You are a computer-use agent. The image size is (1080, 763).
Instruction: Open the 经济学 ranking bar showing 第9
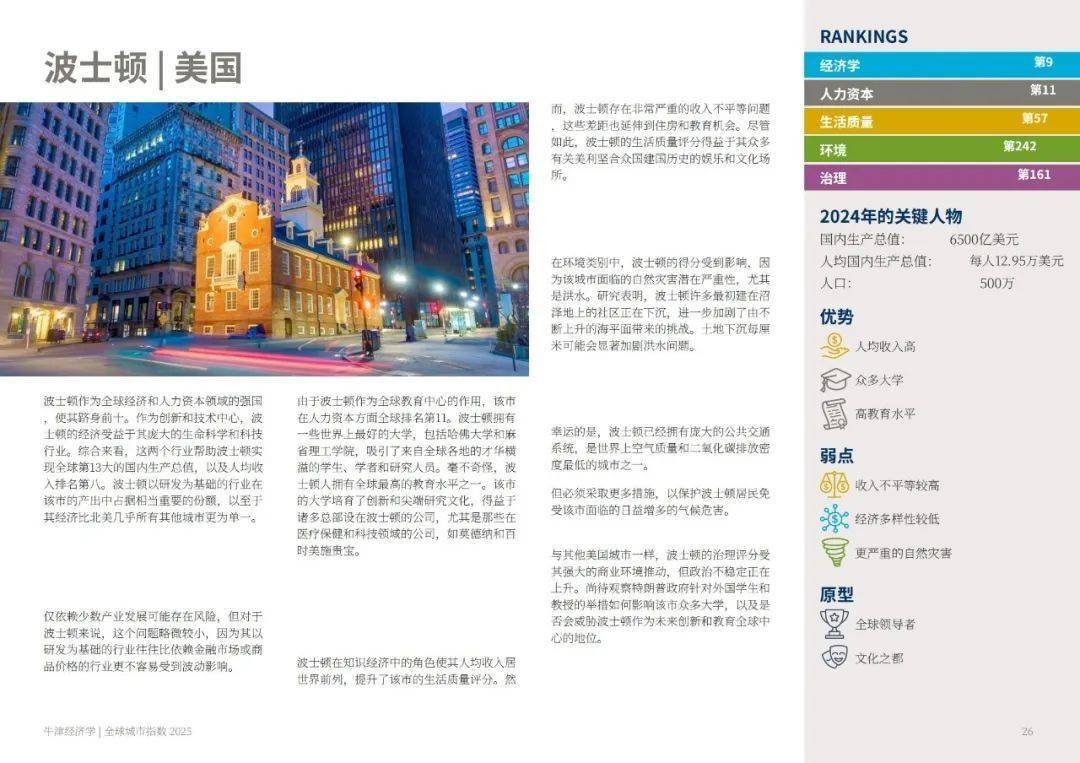pyautogui.click(x=936, y=65)
